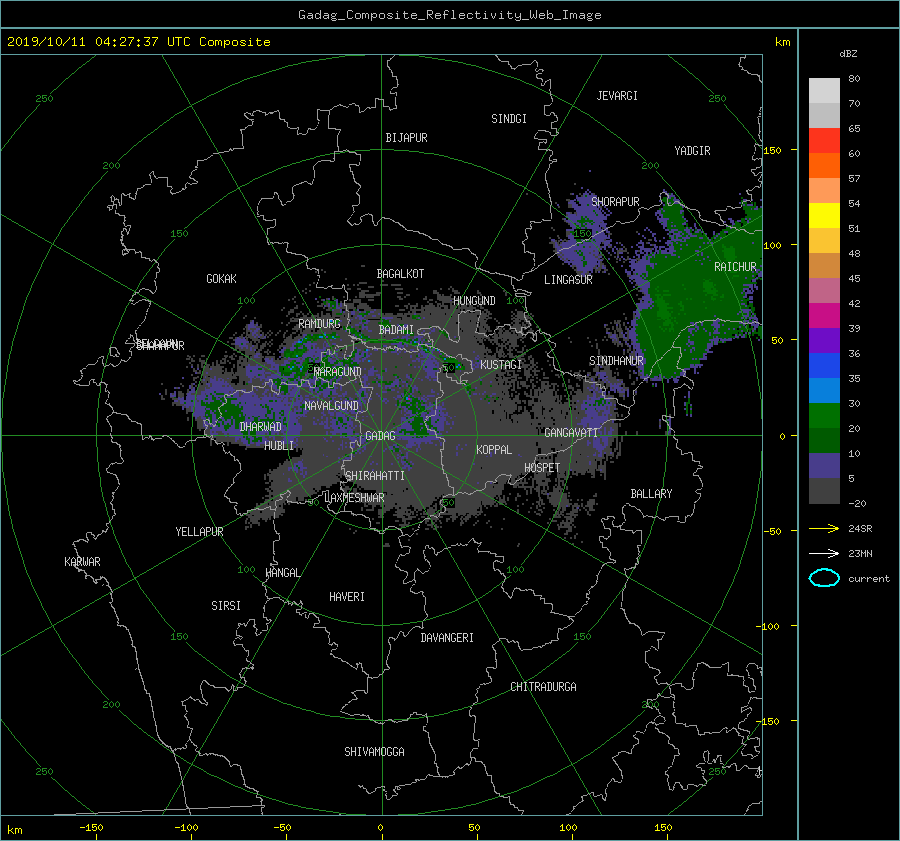This screenshot has width=900, height=841.
Task: Click the LAXMESHWAR city label
Action: [354, 498]
